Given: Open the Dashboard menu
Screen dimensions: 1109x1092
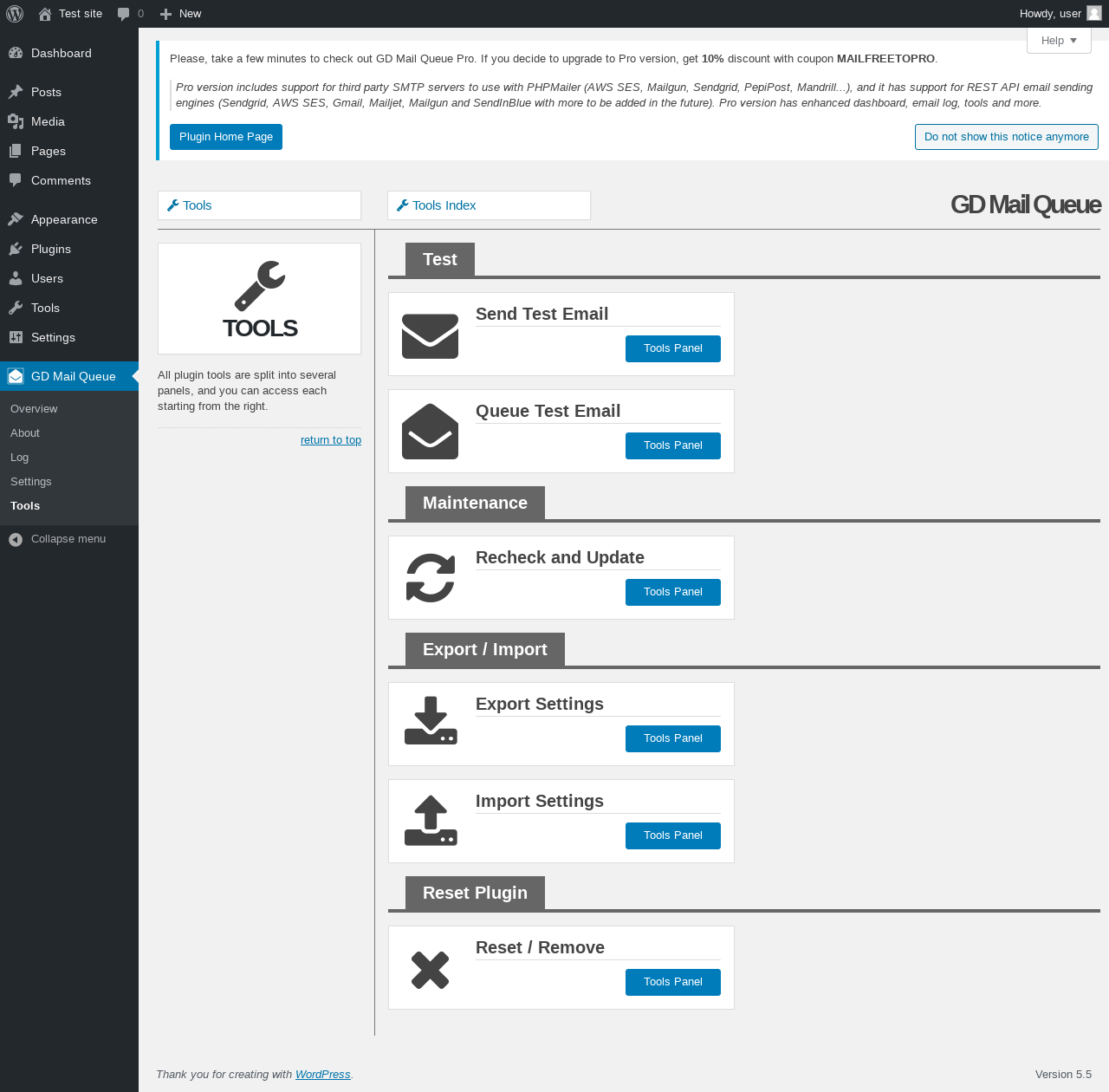Looking at the screenshot, I should [69, 53].
